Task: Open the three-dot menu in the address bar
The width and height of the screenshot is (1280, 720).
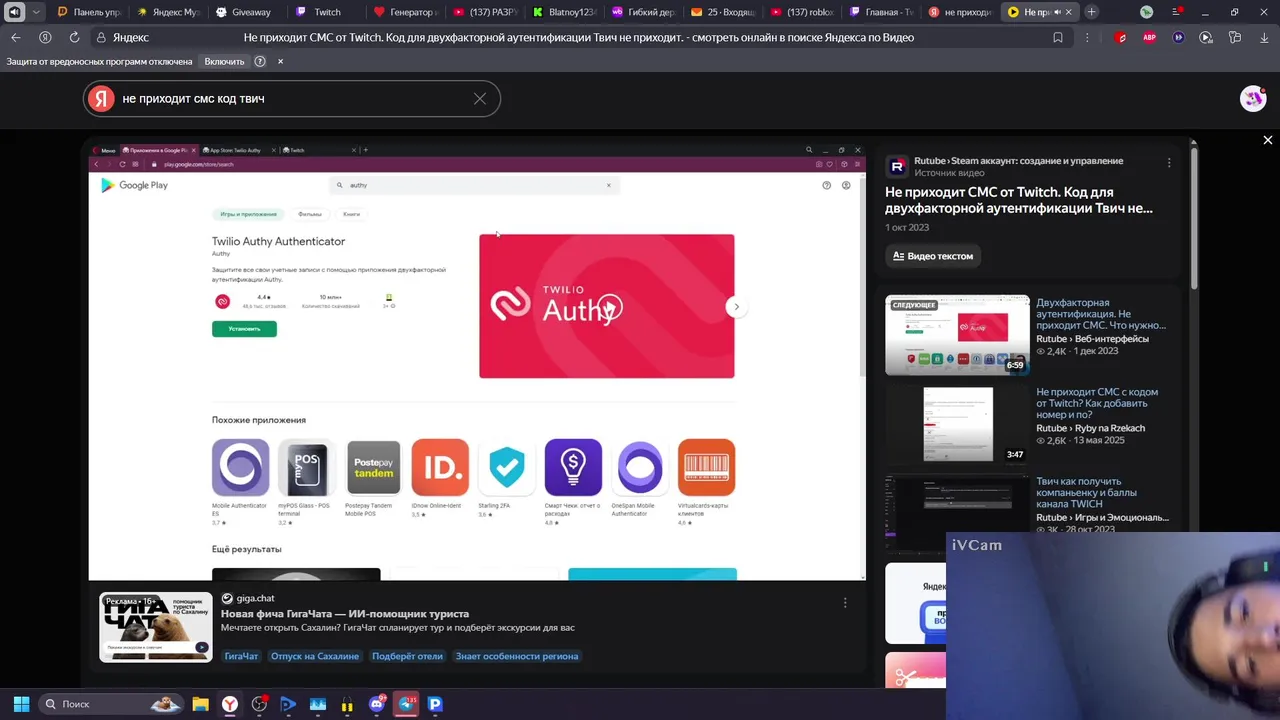Action: [x=1087, y=37]
